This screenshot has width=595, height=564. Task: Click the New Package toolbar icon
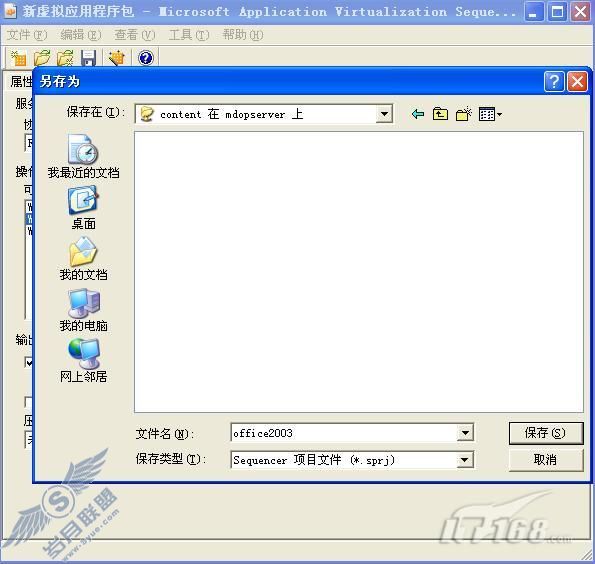[19, 58]
